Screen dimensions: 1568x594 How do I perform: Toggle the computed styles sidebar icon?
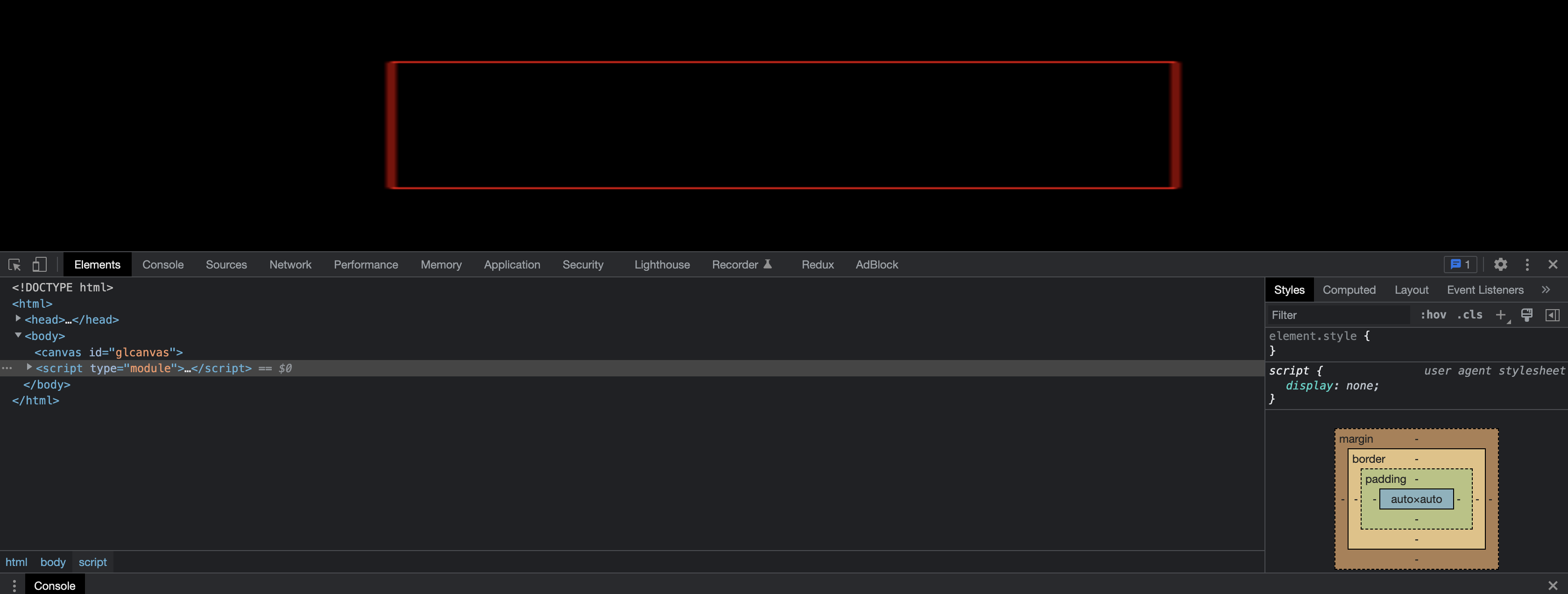[x=1552, y=315]
